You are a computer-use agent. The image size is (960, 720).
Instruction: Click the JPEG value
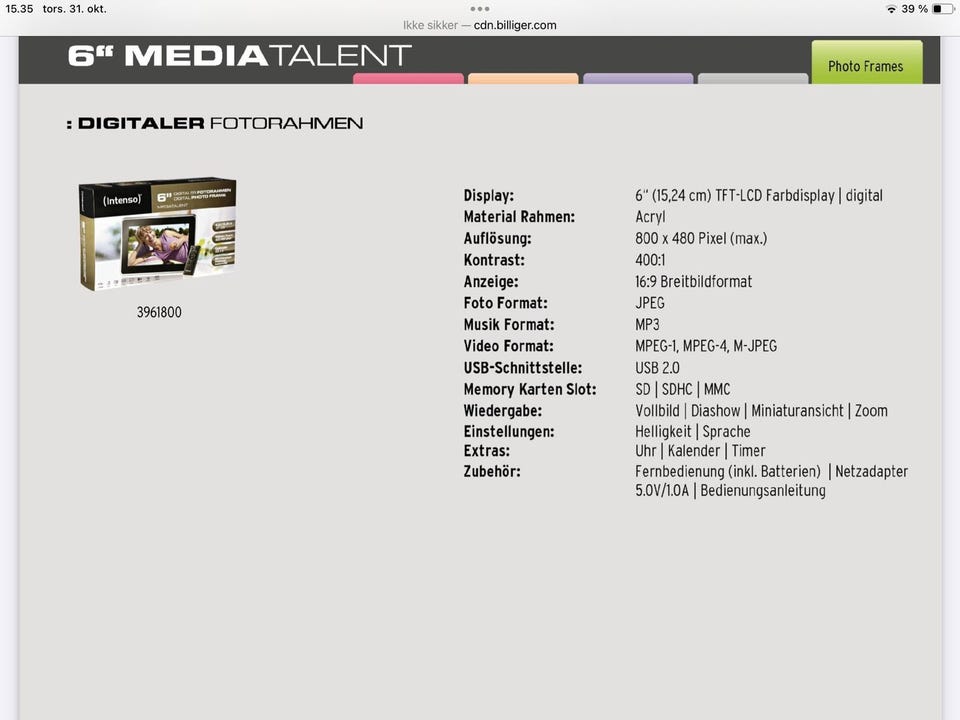(650, 303)
